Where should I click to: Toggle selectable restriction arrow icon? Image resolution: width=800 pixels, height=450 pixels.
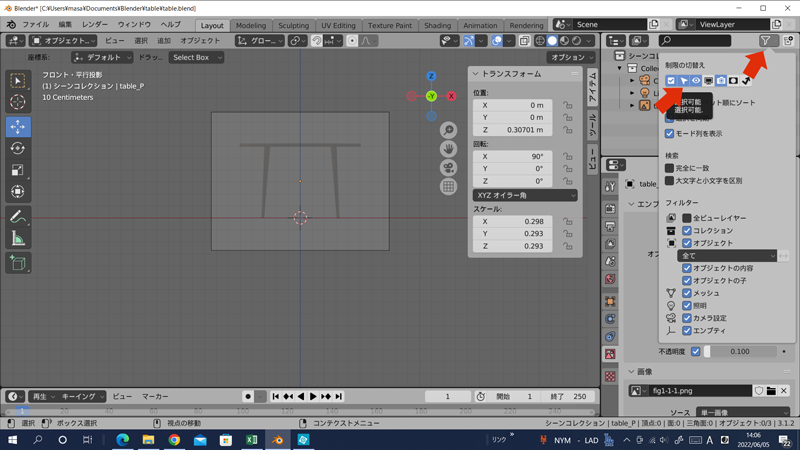point(684,81)
